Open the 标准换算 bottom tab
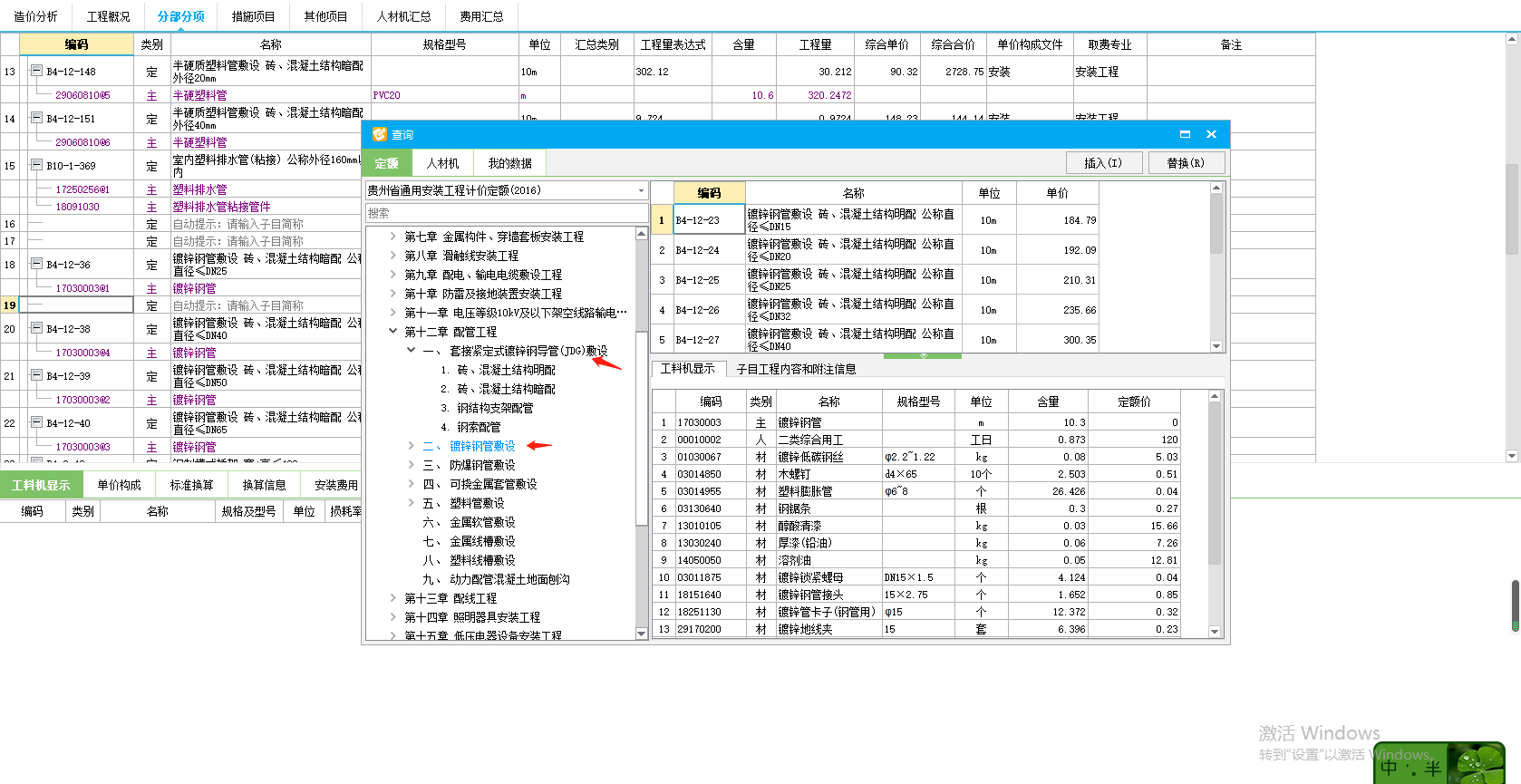Viewport: 1521px width, 784px height. [191, 485]
